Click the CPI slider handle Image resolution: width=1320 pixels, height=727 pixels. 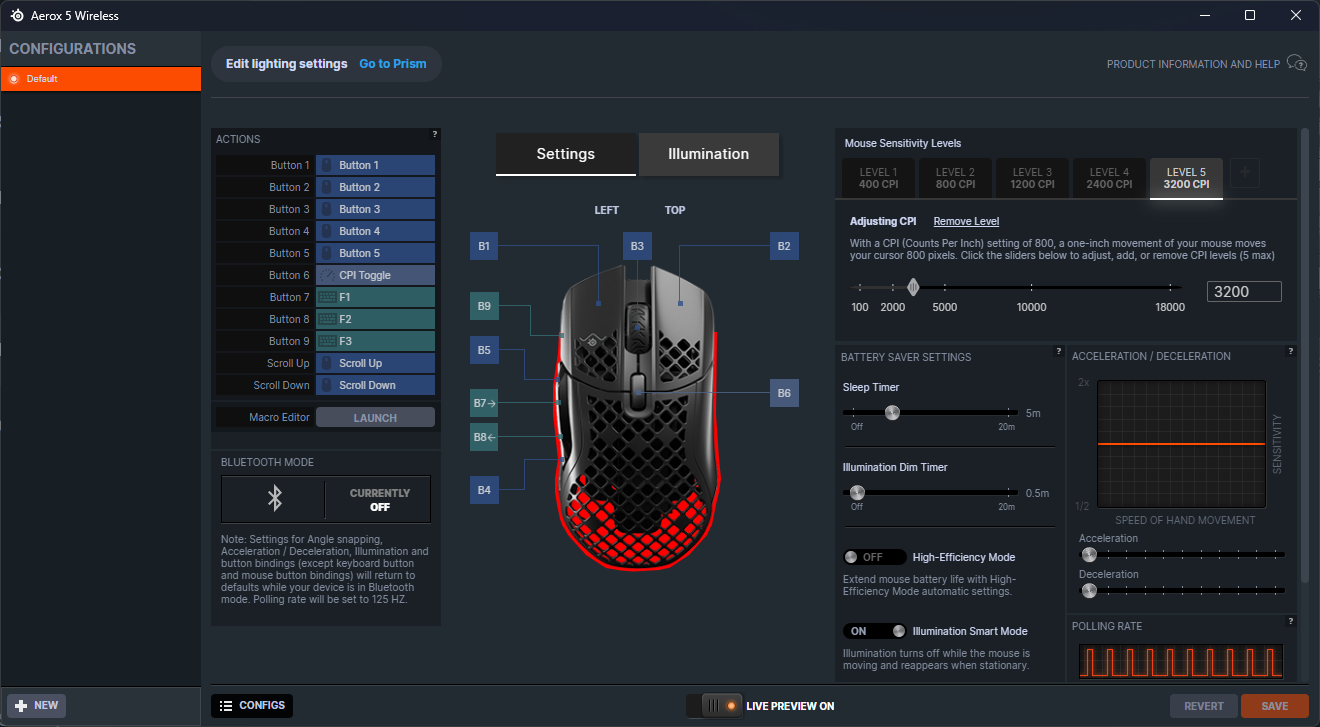[913, 288]
